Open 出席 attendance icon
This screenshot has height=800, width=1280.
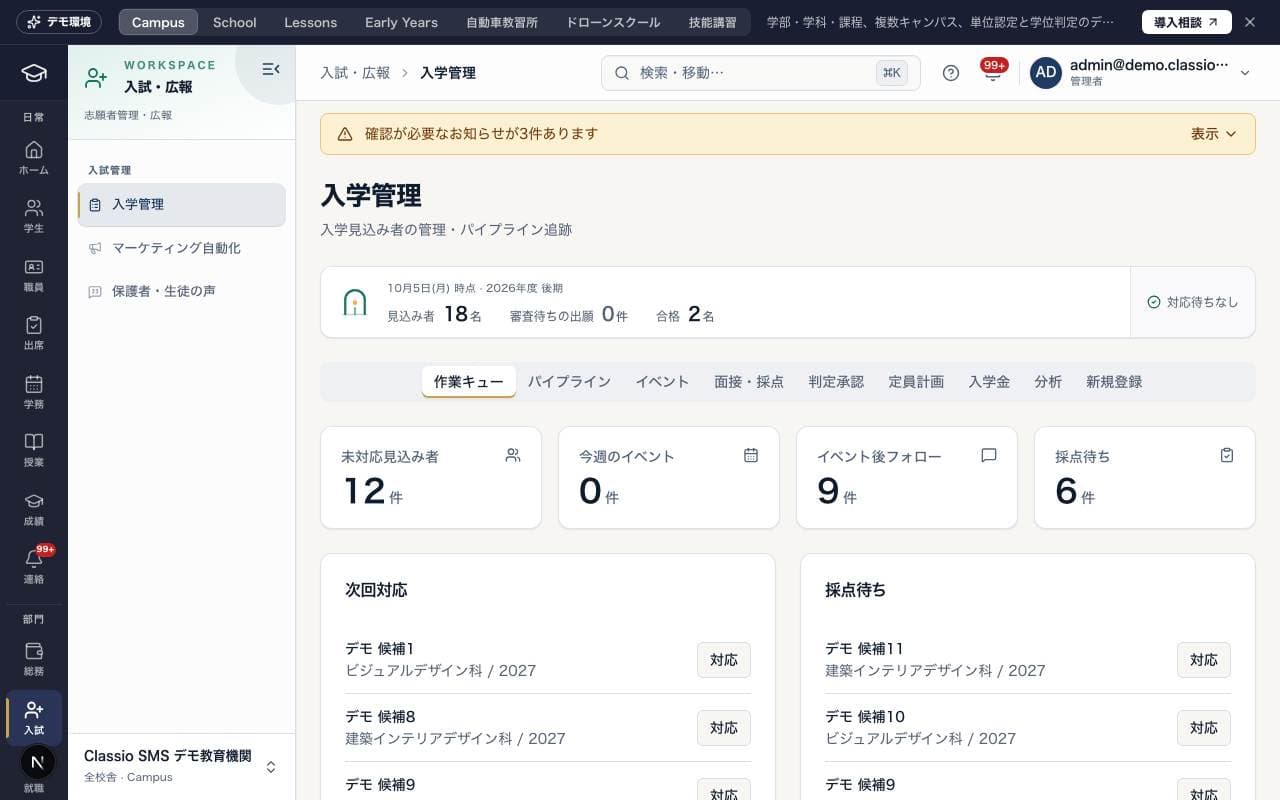[34, 333]
